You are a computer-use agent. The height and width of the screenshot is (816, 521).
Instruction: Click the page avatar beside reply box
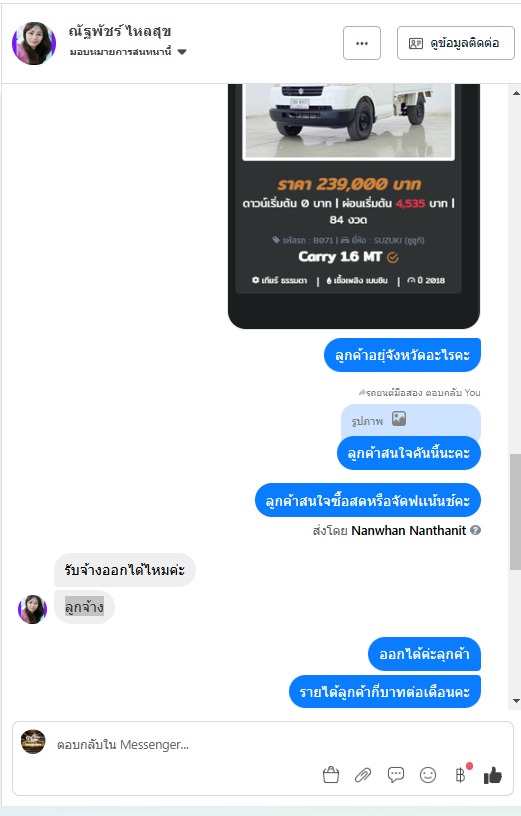33,742
